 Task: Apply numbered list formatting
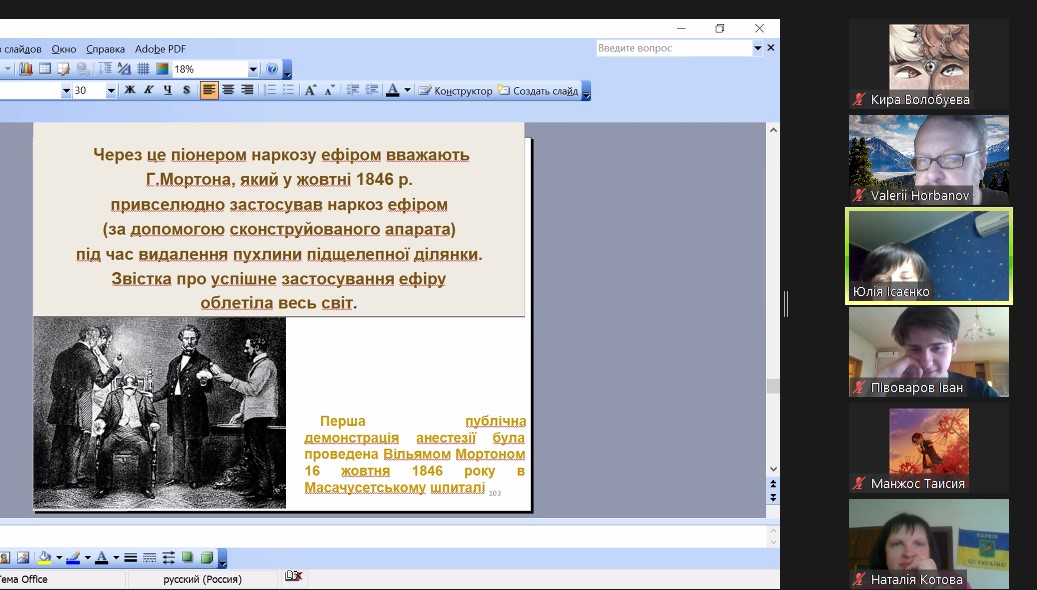tap(270, 90)
